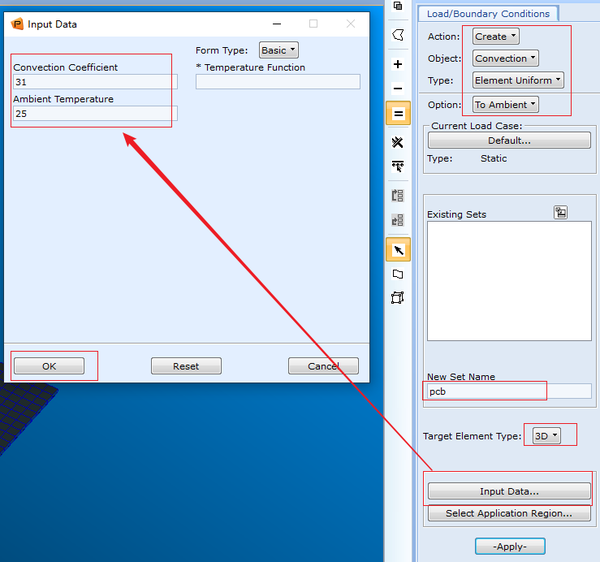Screen dimensions: 600x562
Task: Select the polygon pick tool in the toolbar
Action: coord(398,35)
